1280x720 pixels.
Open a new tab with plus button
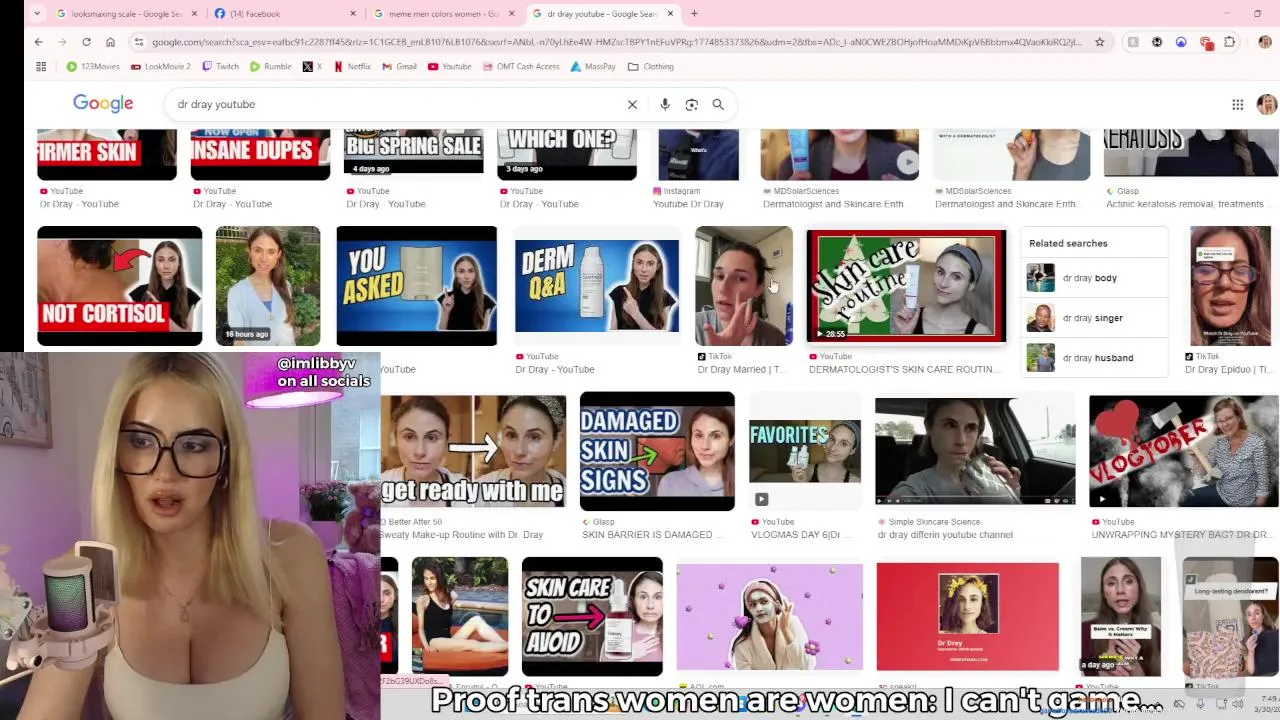pos(694,14)
